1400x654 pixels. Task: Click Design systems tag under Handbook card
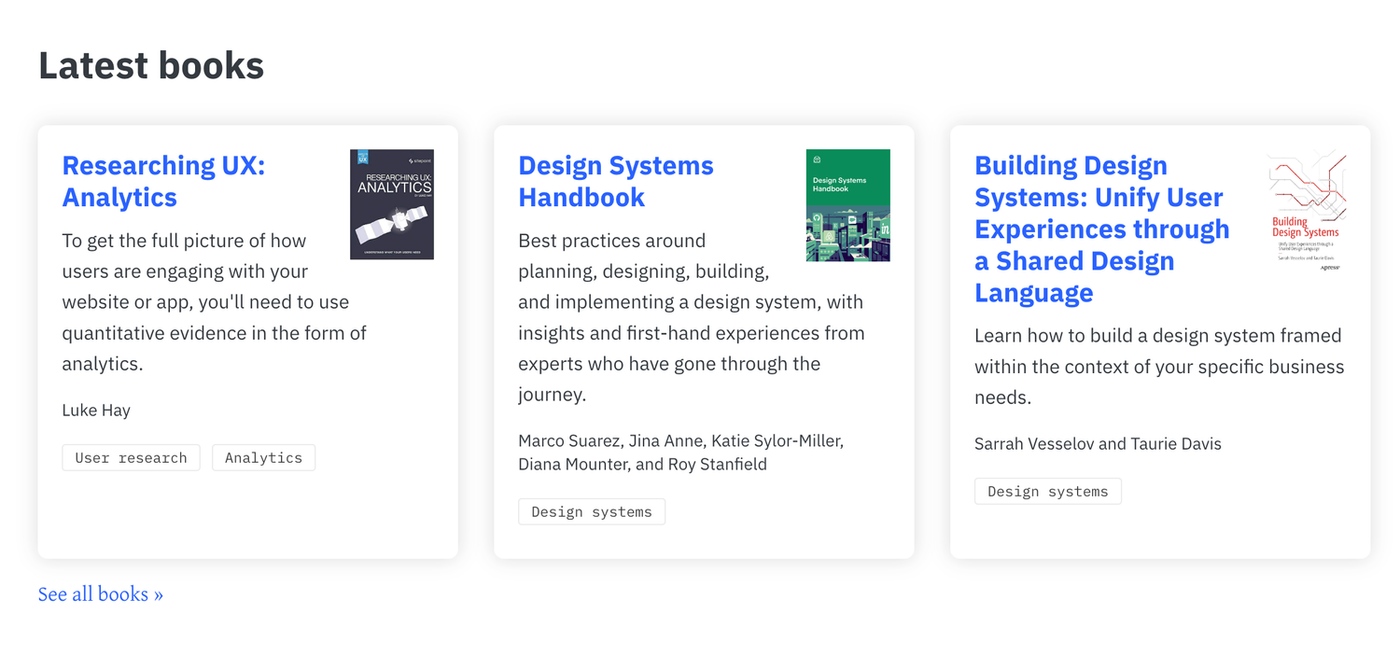pyautogui.click(x=591, y=512)
